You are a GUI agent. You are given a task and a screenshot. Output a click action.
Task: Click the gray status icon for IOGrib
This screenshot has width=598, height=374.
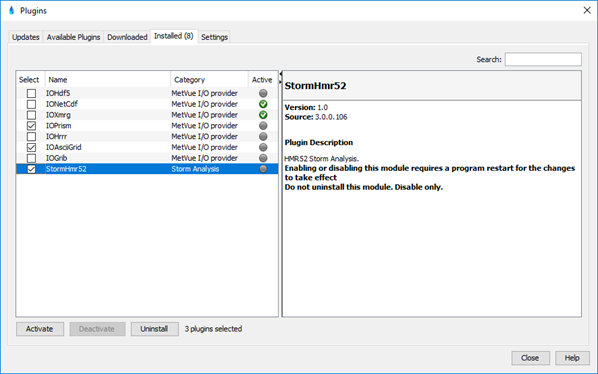coord(263,158)
